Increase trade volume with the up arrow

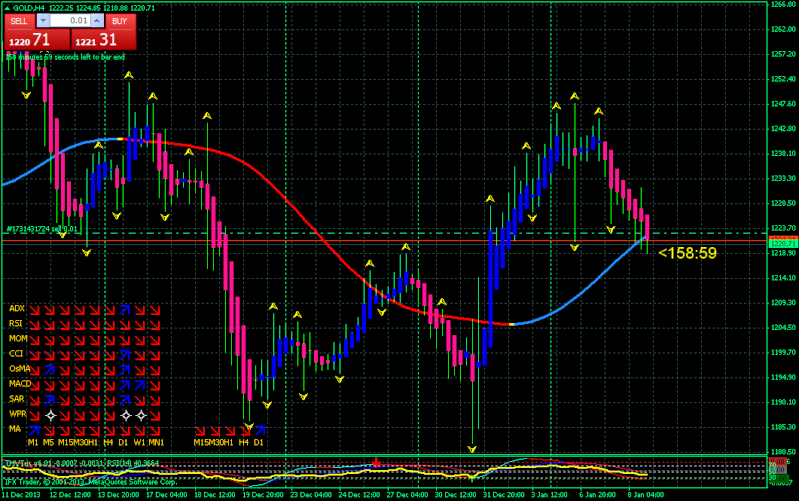97,21
